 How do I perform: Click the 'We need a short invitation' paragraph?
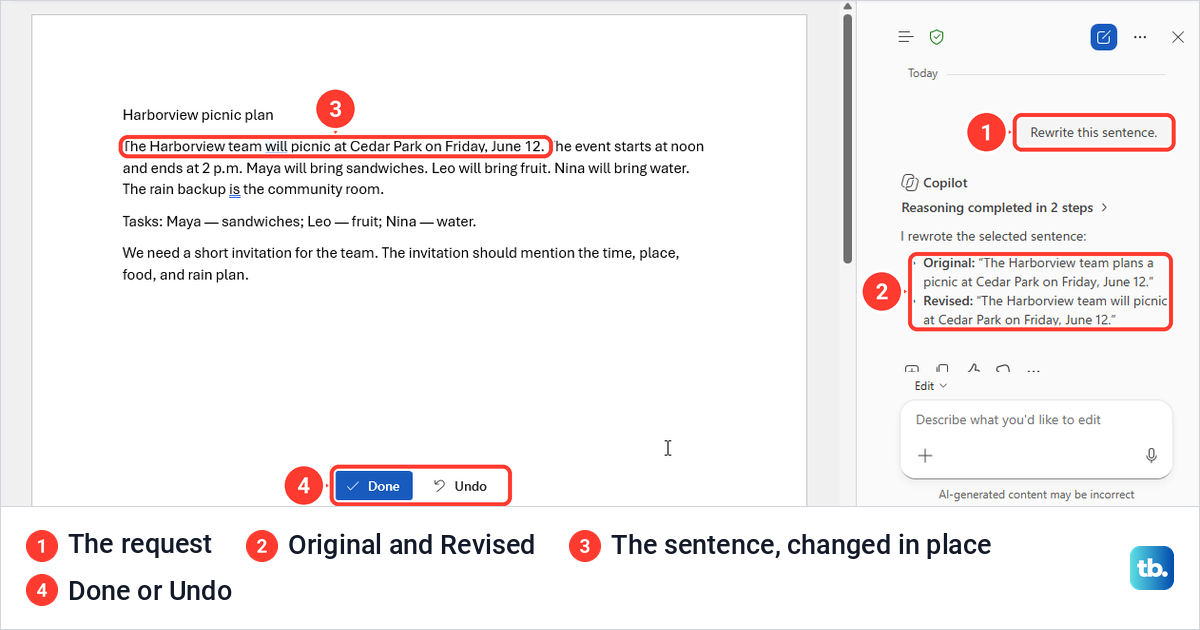401,264
